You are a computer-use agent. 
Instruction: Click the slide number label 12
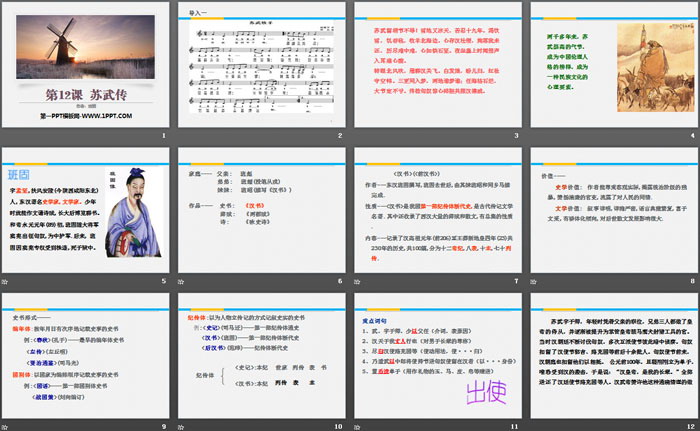pos(691,427)
